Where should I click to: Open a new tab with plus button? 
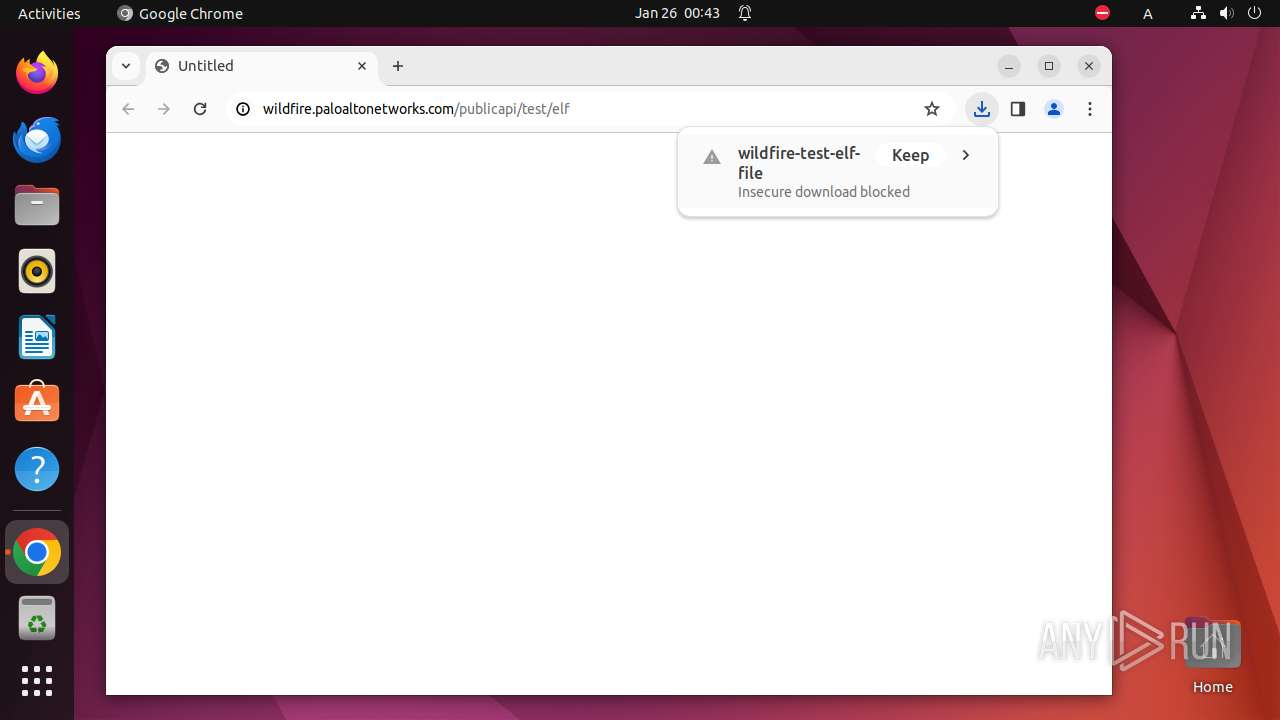(398, 66)
